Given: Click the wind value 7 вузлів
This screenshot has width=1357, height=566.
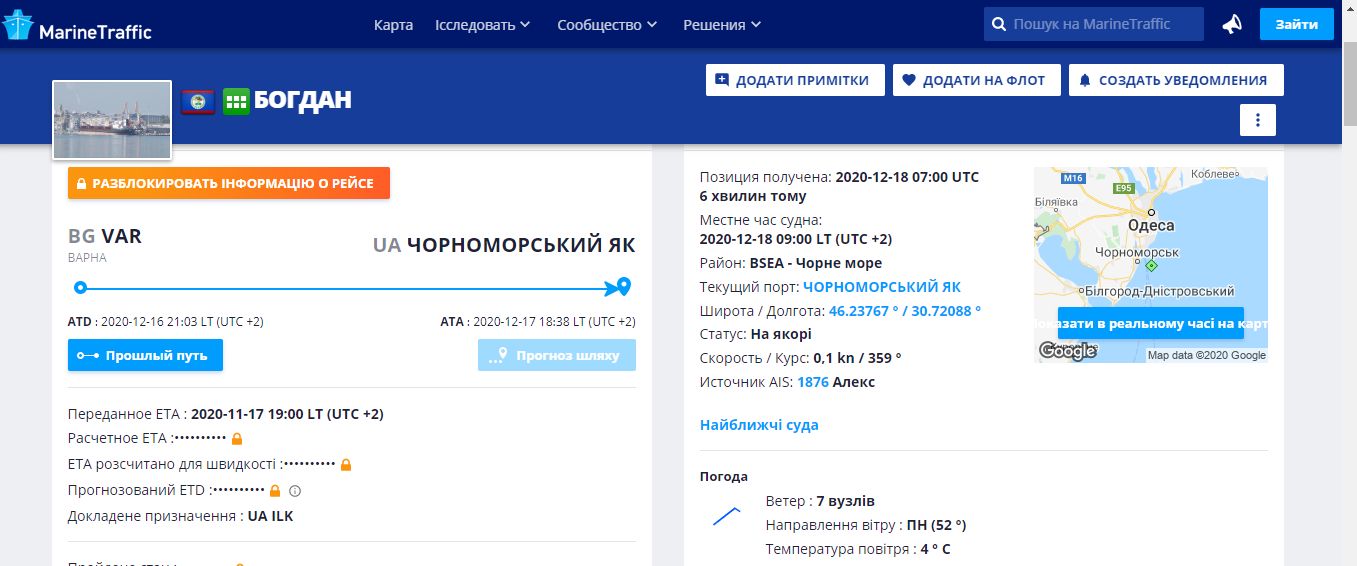Looking at the screenshot, I should tap(845, 501).
